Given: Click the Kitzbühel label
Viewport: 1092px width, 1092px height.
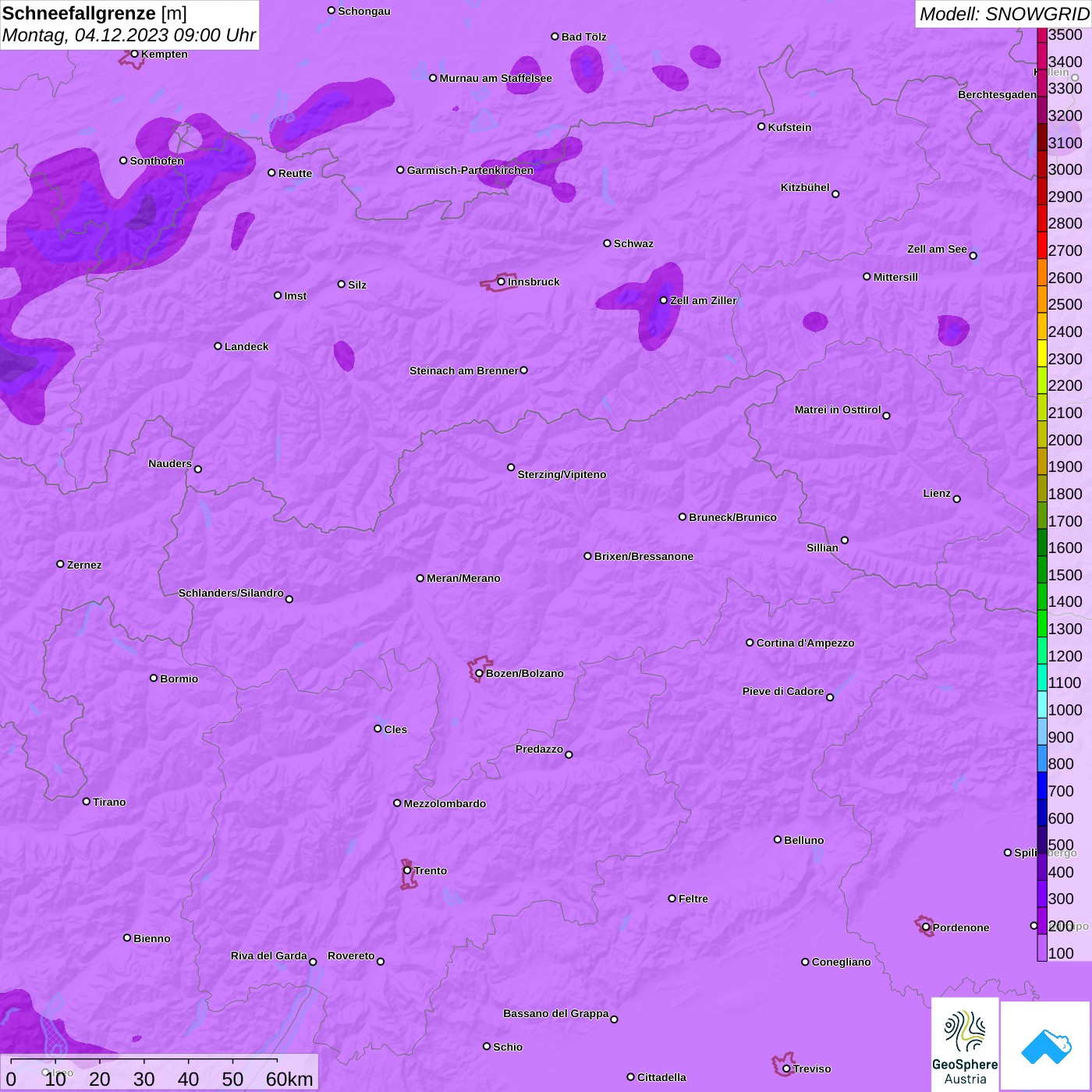Looking at the screenshot, I should (x=805, y=187).
